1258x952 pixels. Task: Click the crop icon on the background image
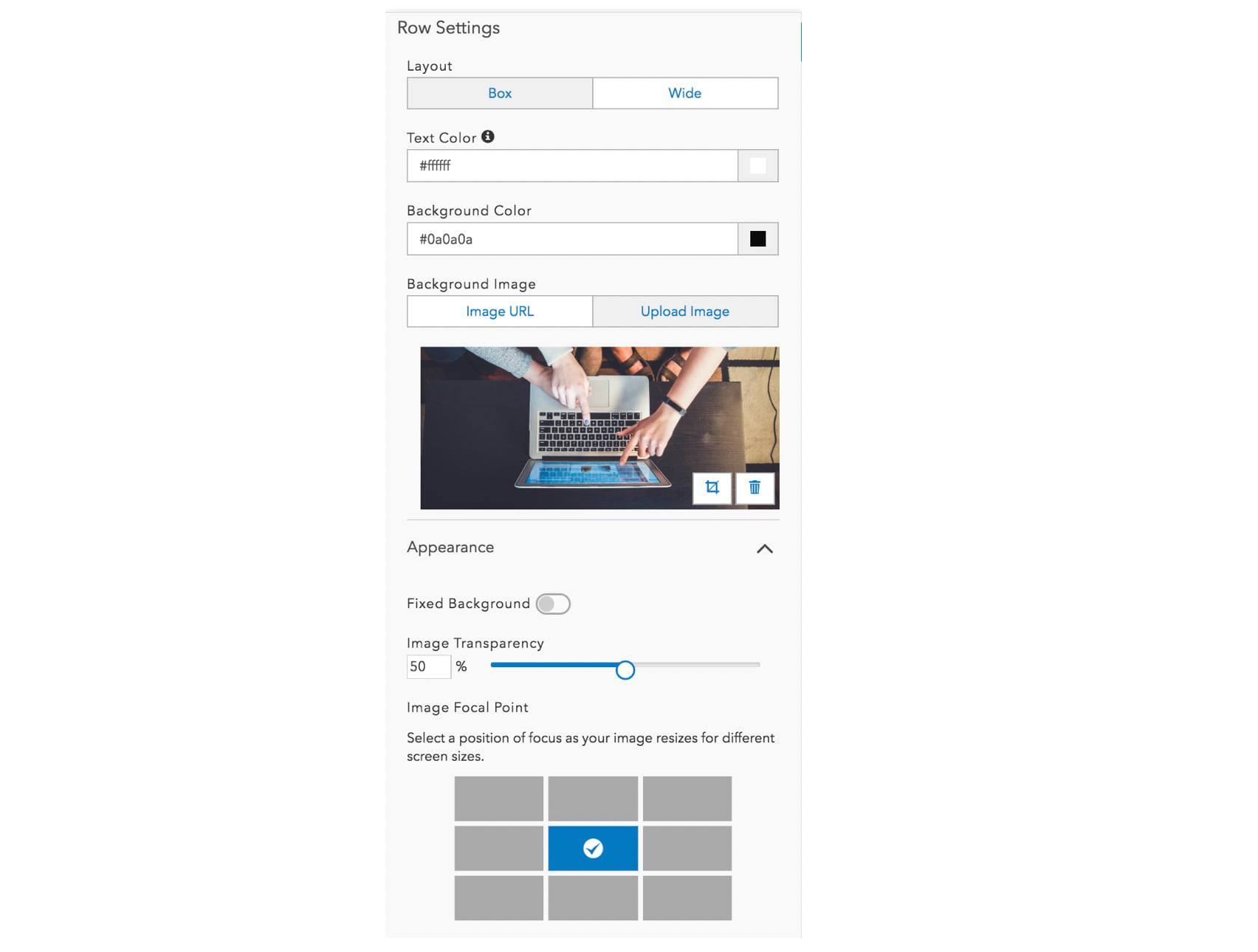coord(712,488)
